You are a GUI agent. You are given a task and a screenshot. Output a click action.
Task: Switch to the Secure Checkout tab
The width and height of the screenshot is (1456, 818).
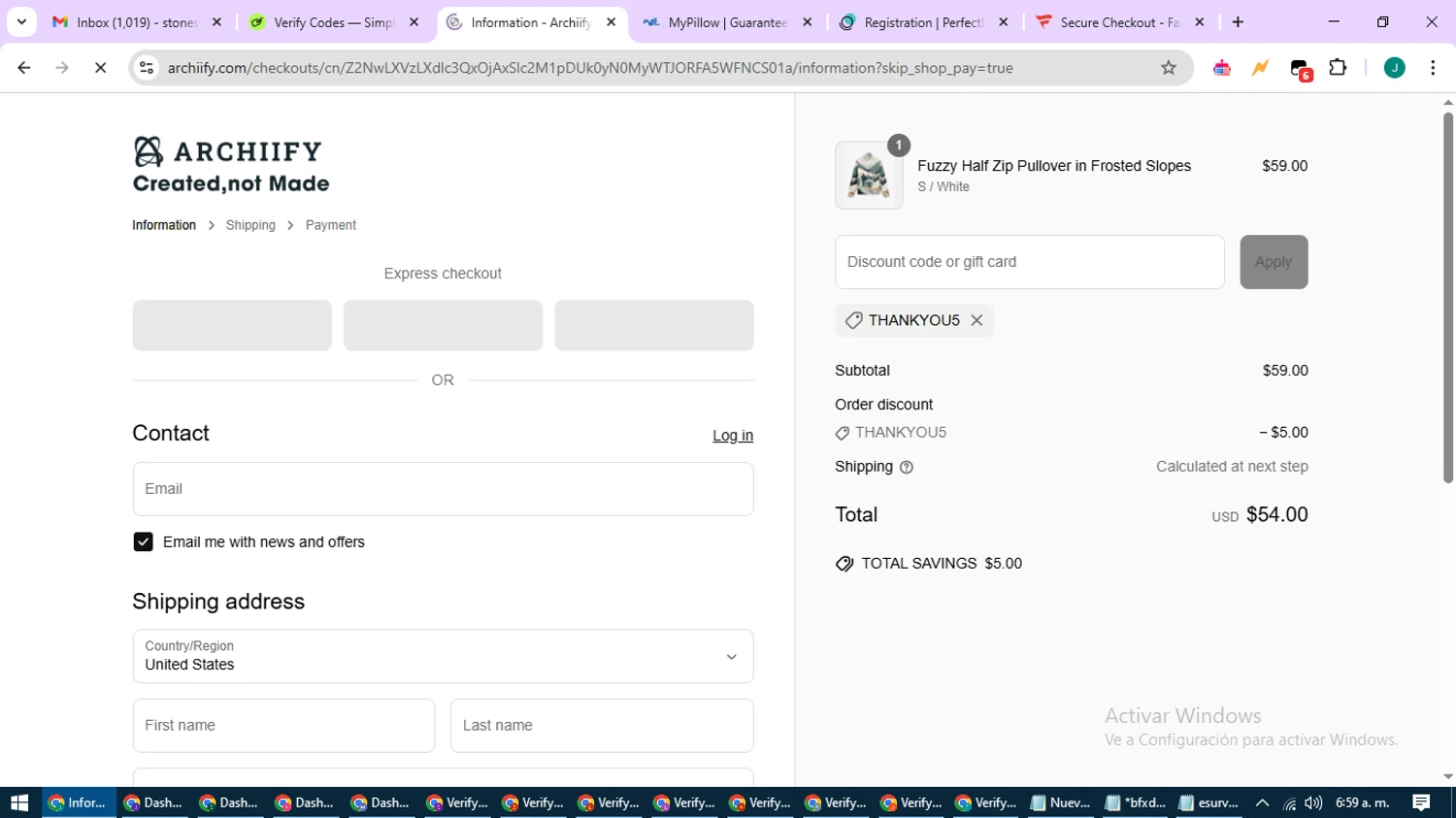coord(1119,22)
